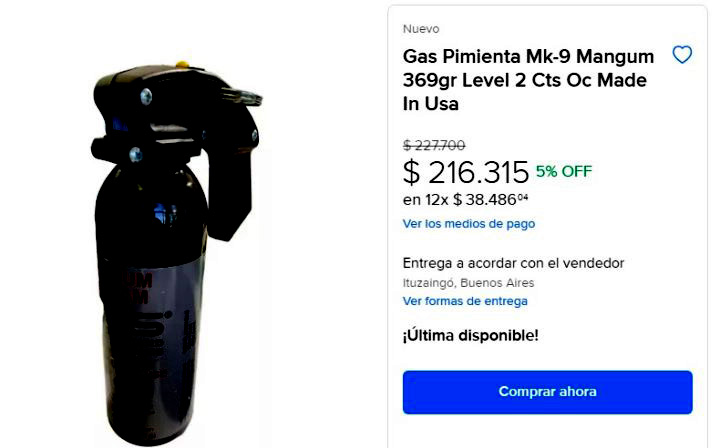The height and width of the screenshot is (448, 720).
Task: Click the current price $ 216.315
Action: [x=466, y=173]
